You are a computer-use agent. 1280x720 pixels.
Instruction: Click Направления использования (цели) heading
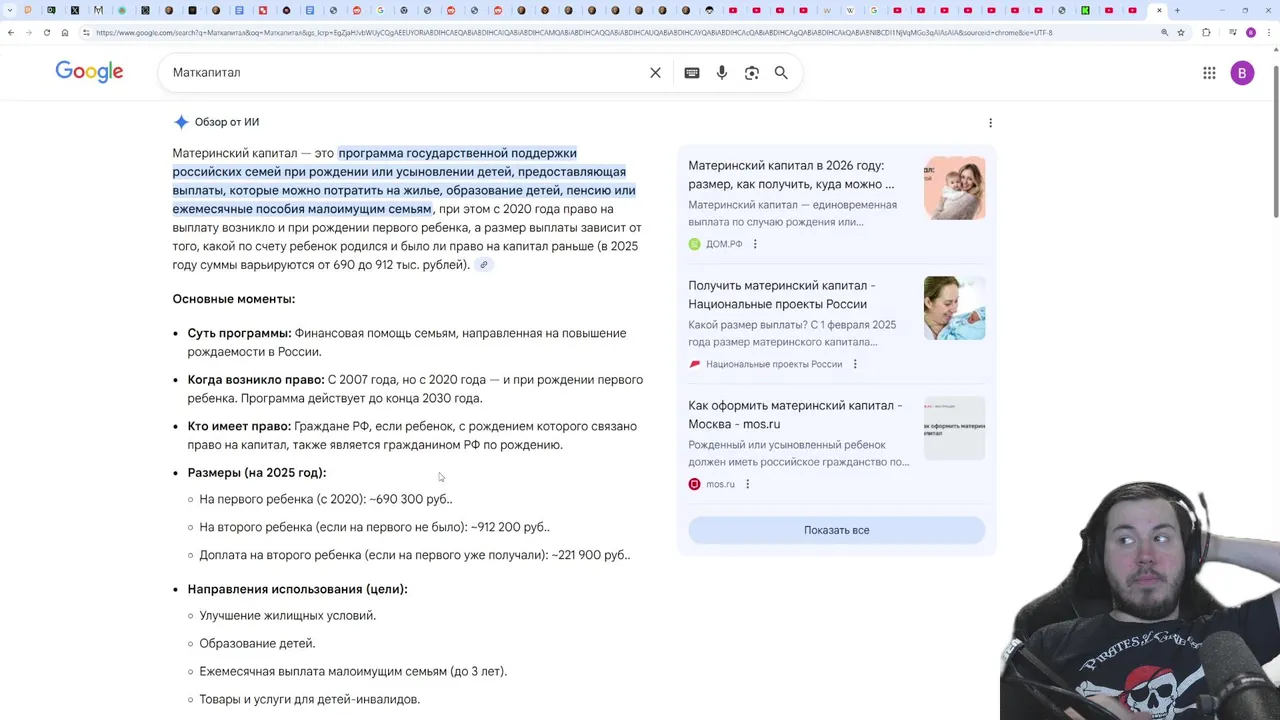297,589
